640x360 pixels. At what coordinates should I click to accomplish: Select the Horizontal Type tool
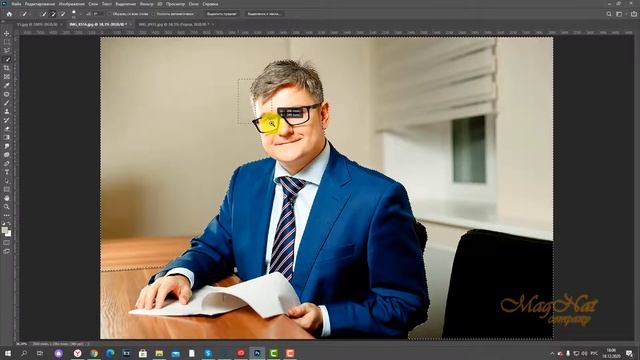click(x=7, y=172)
